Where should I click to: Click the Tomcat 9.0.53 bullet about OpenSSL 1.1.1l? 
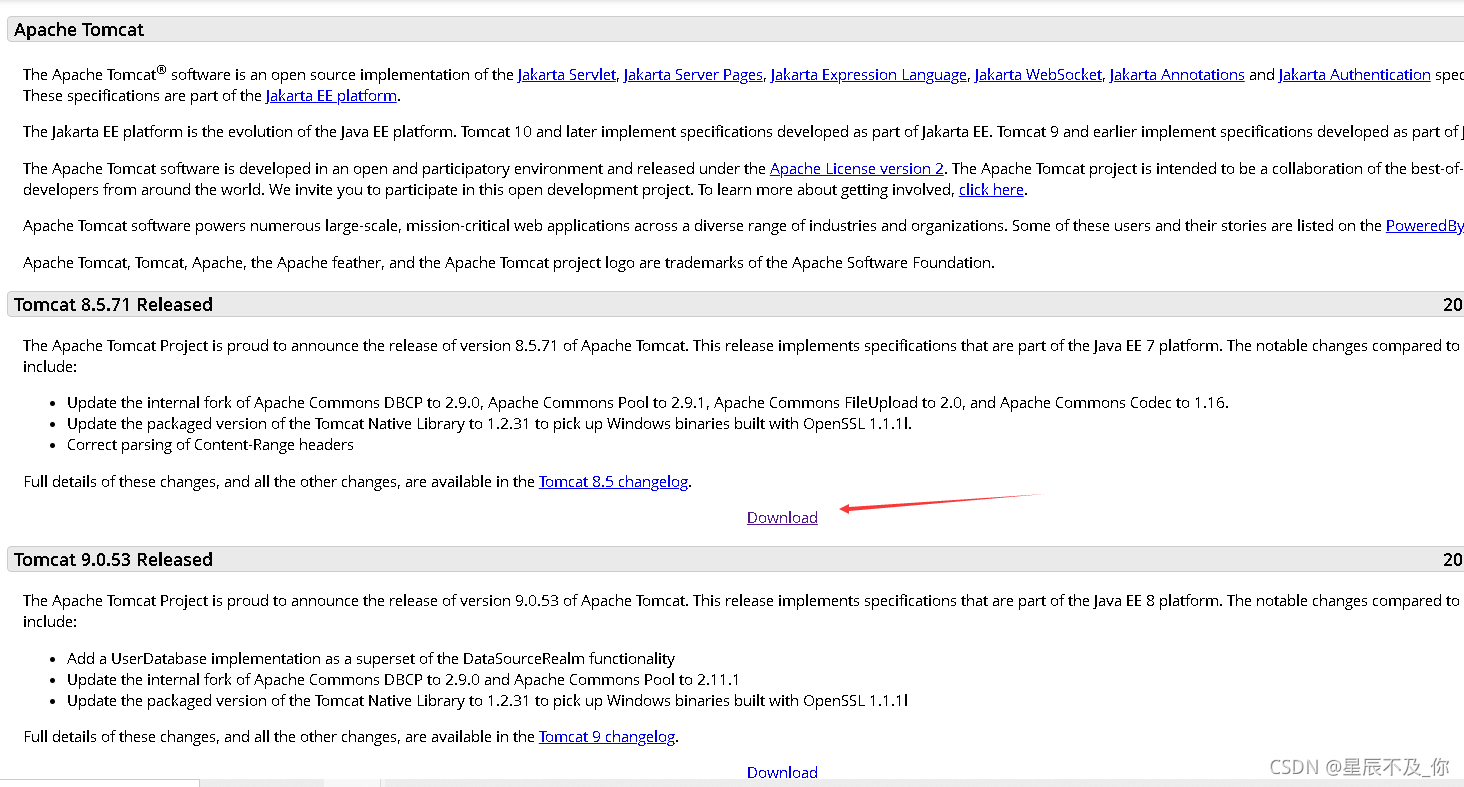[x=487, y=701]
